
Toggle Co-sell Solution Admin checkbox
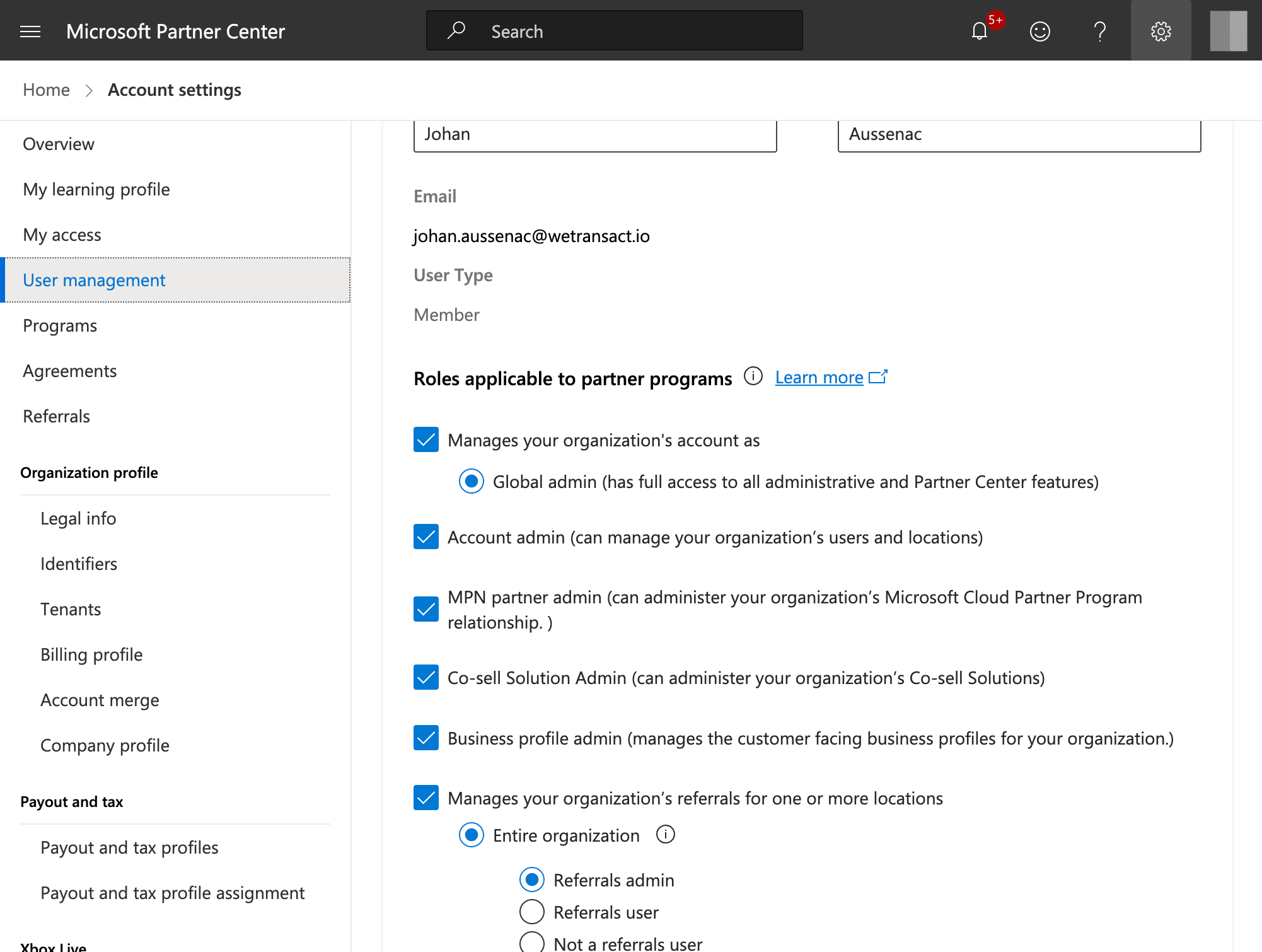[426, 677]
